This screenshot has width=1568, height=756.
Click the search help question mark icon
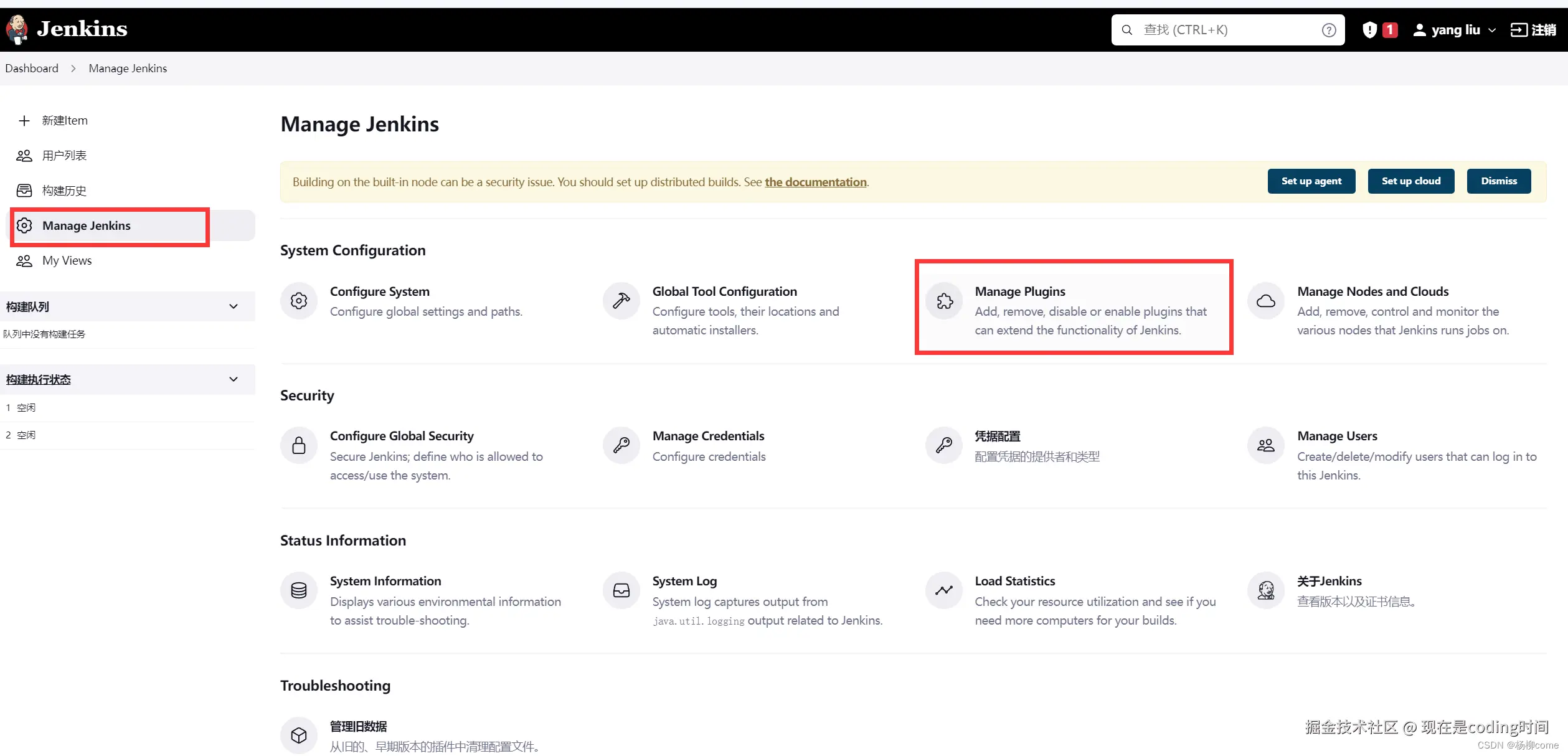click(x=1329, y=30)
